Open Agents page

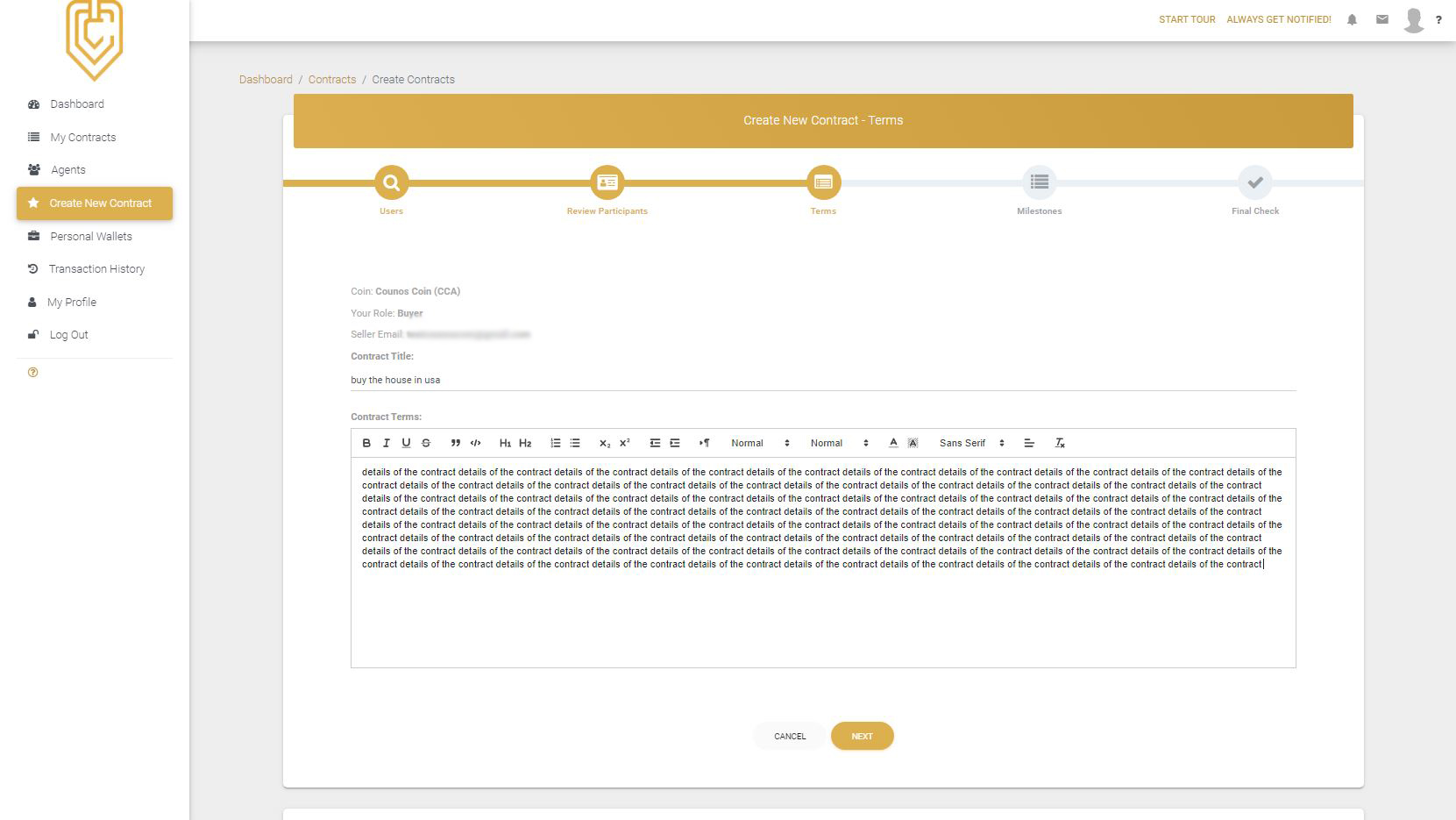point(94,170)
